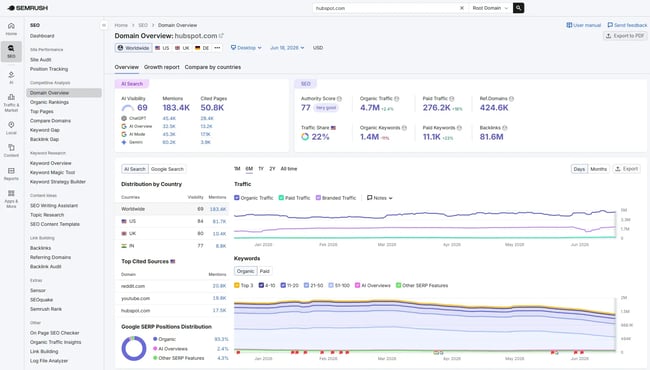The height and width of the screenshot is (370, 650).
Task: Click Organic Keywords info icon
Action: (x=404, y=128)
